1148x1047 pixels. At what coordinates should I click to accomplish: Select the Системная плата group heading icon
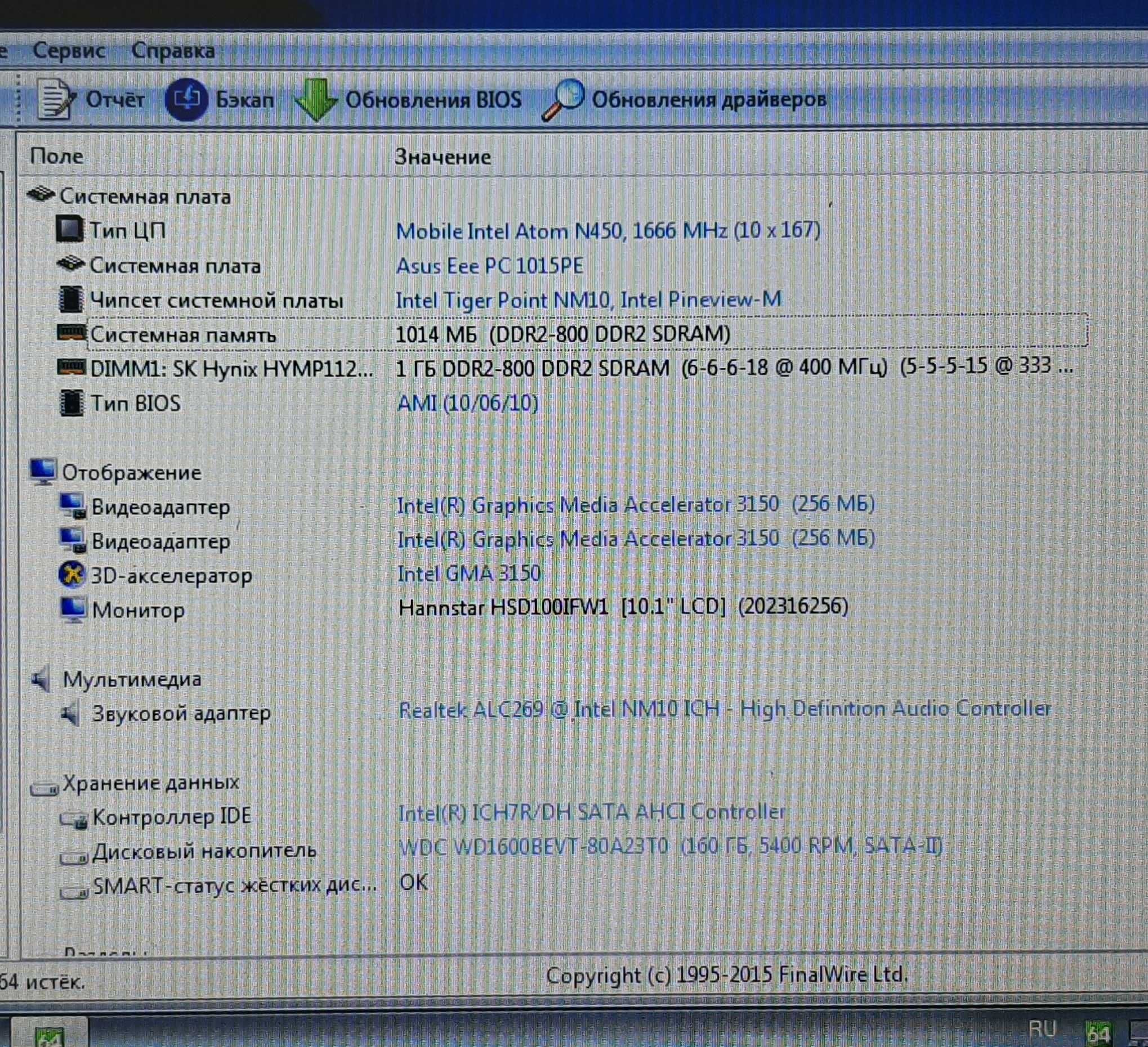[x=41, y=195]
